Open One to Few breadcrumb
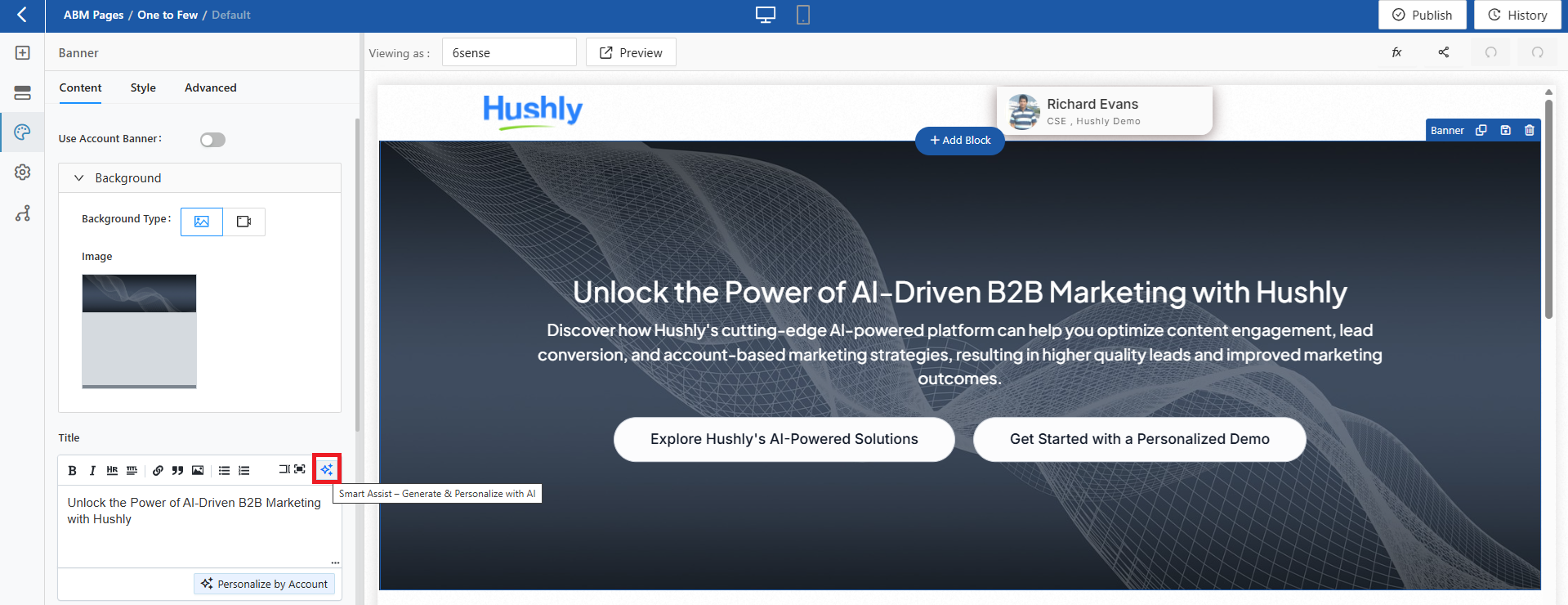 click(x=168, y=15)
